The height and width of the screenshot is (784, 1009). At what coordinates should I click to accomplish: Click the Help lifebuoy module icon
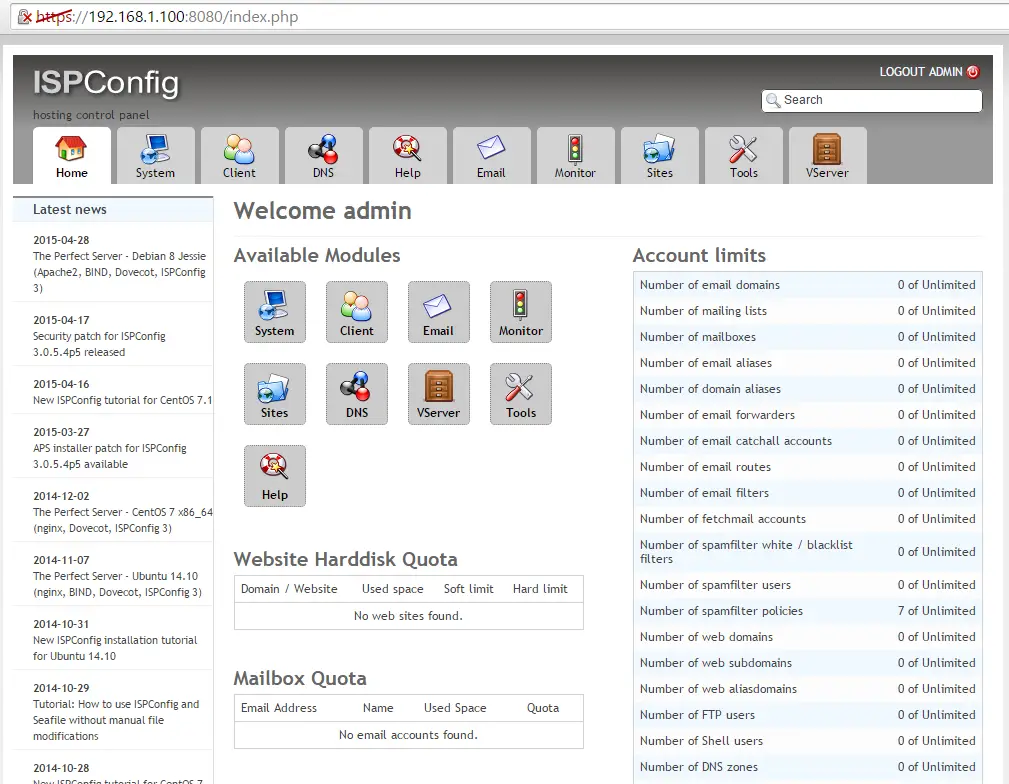(x=275, y=476)
